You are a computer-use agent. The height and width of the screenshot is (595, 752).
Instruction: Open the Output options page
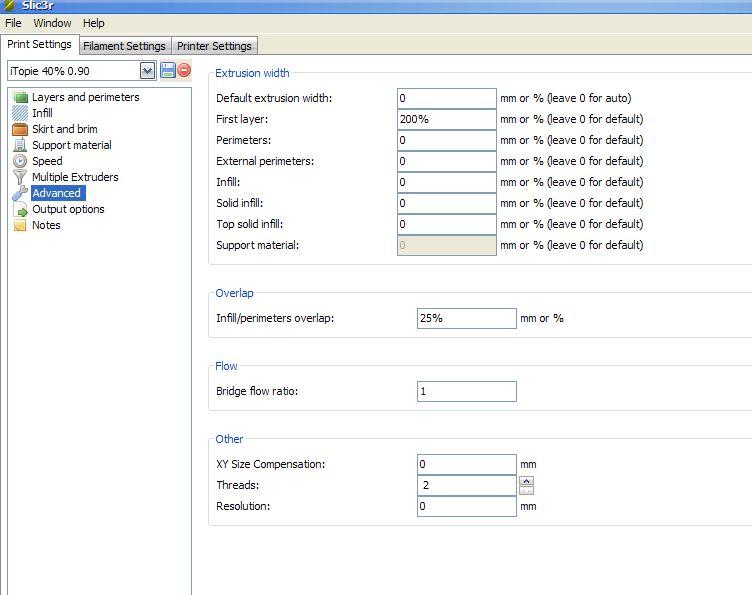click(x=68, y=210)
